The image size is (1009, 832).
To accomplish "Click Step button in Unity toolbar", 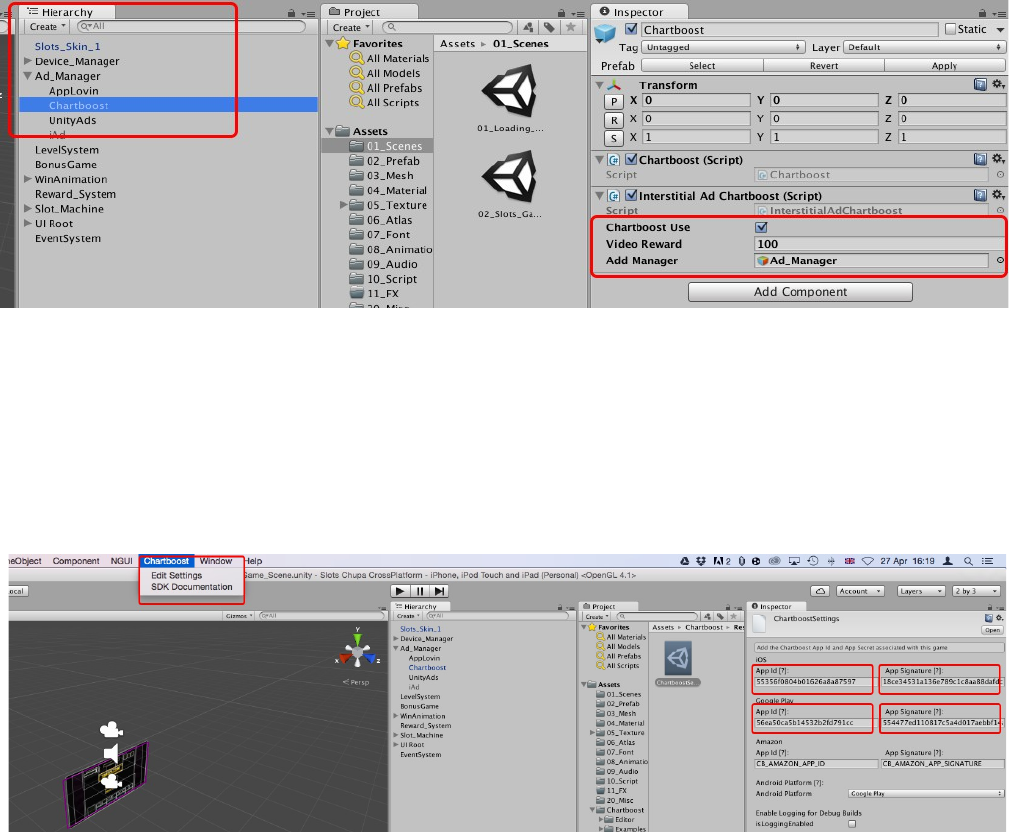I will [x=439, y=591].
